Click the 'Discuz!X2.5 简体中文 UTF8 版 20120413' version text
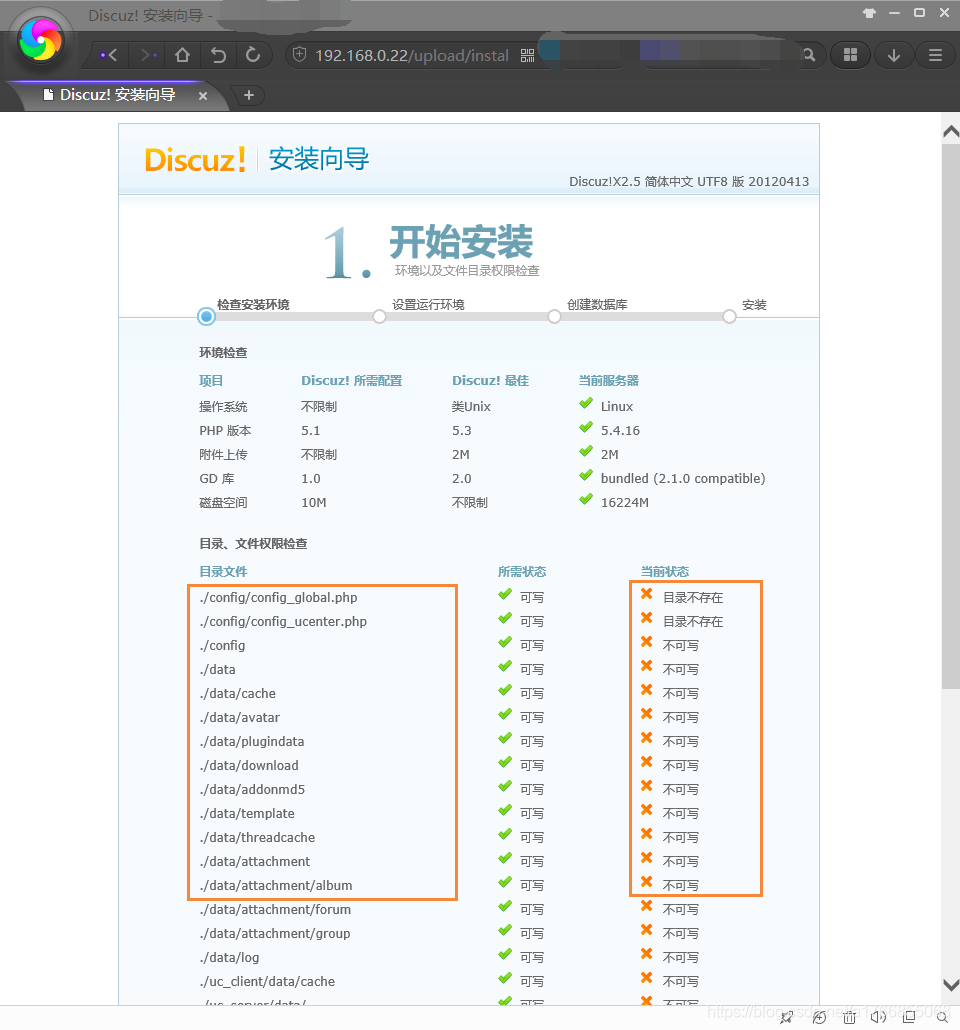The width and height of the screenshot is (960, 1030). (689, 181)
